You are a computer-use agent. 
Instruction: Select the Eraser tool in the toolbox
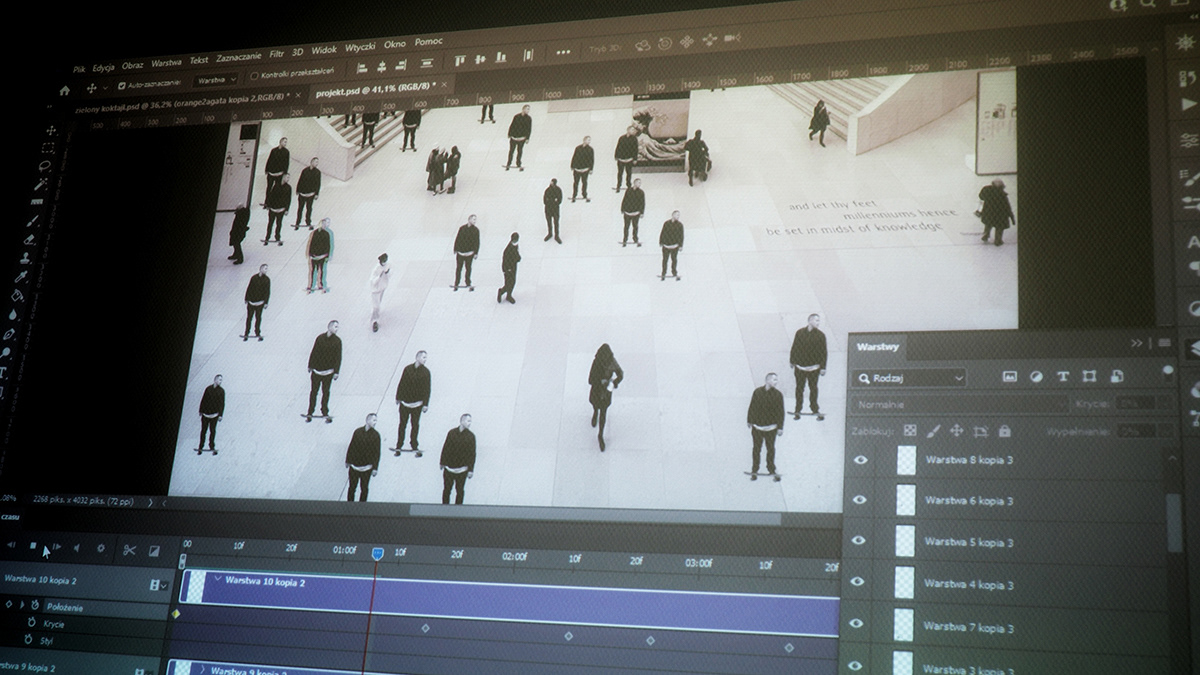click(x=29, y=240)
